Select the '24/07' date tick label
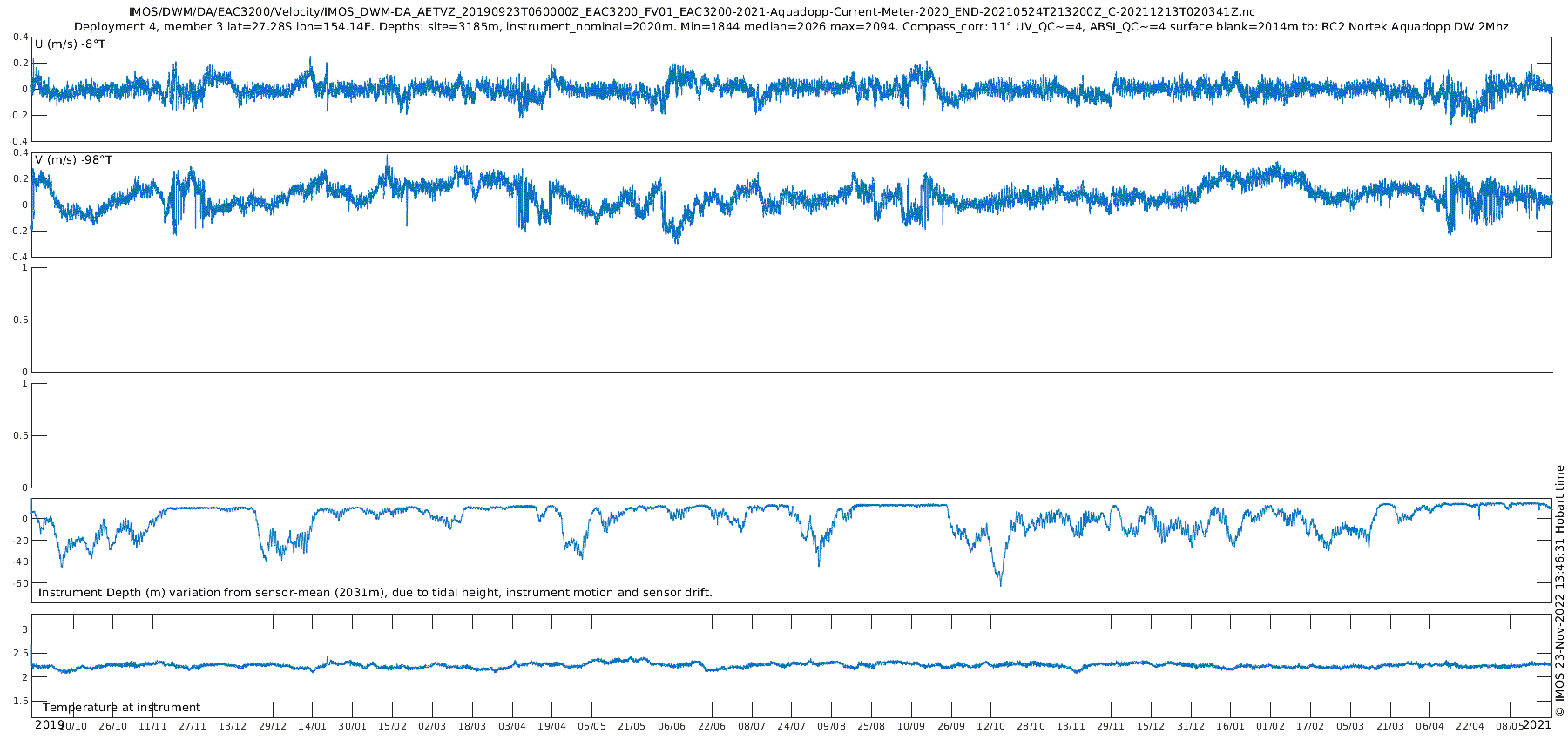This screenshot has width=1568, height=740. [x=792, y=726]
